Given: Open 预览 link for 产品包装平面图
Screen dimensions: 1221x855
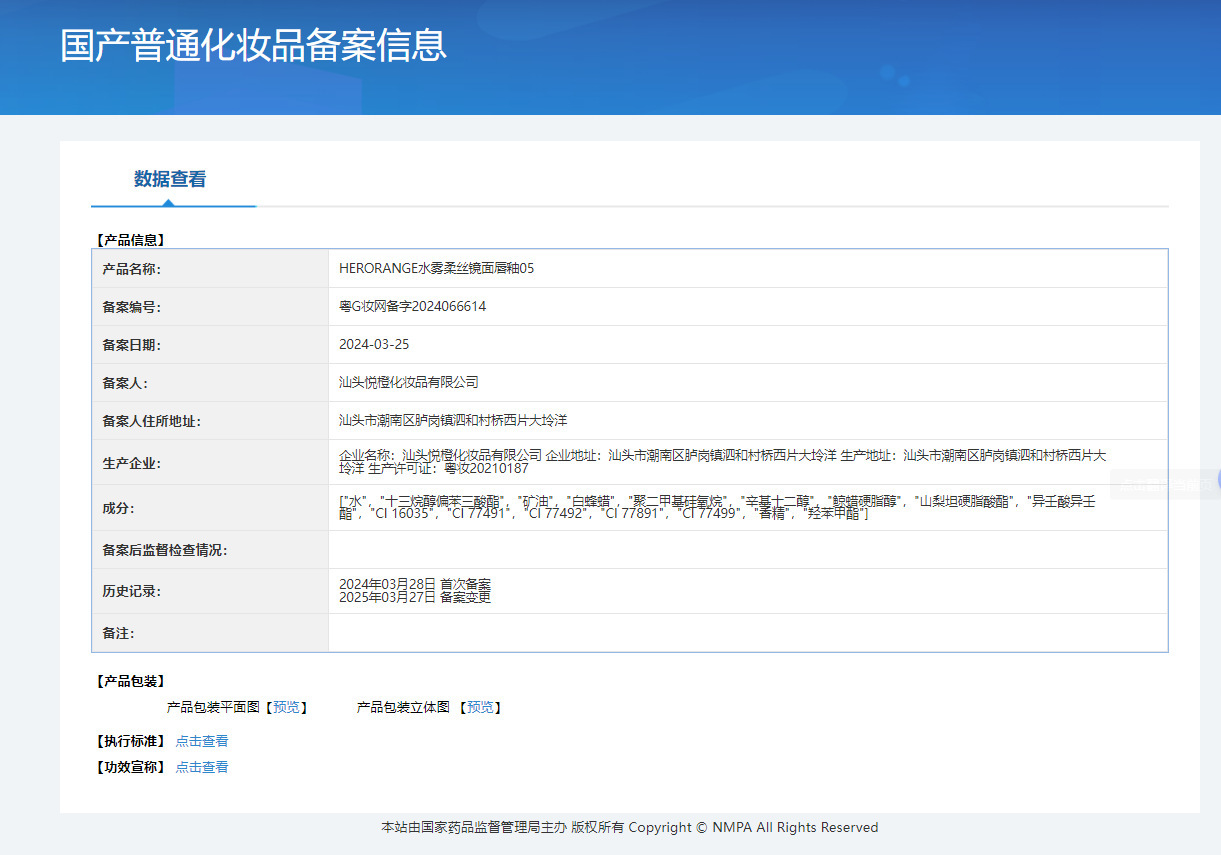Looking at the screenshot, I should [x=286, y=707].
